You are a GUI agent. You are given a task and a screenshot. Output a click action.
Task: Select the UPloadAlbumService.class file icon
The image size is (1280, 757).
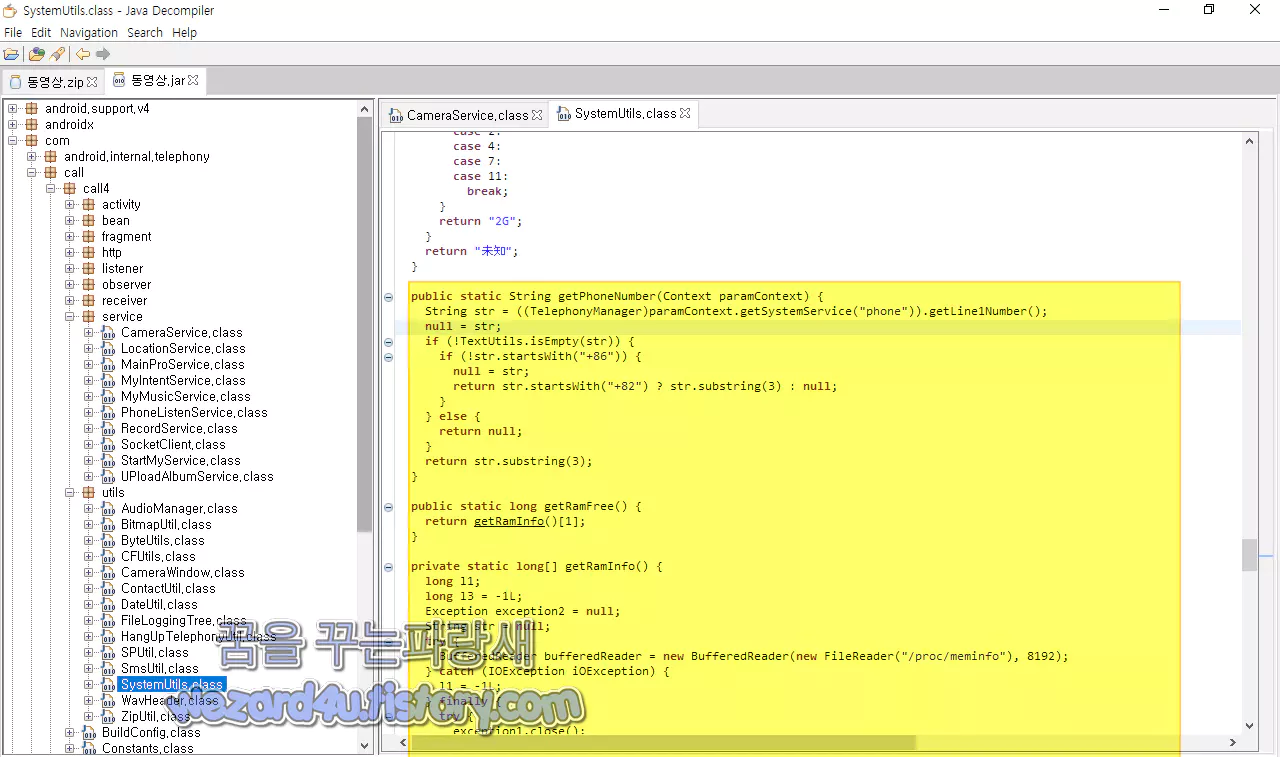coord(108,476)
